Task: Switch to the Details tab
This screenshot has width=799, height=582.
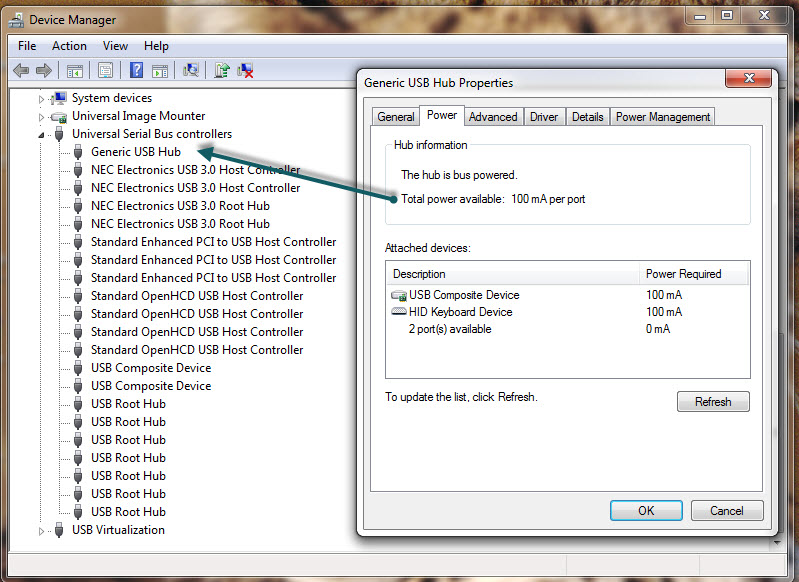Action: (x=588, y=117)
